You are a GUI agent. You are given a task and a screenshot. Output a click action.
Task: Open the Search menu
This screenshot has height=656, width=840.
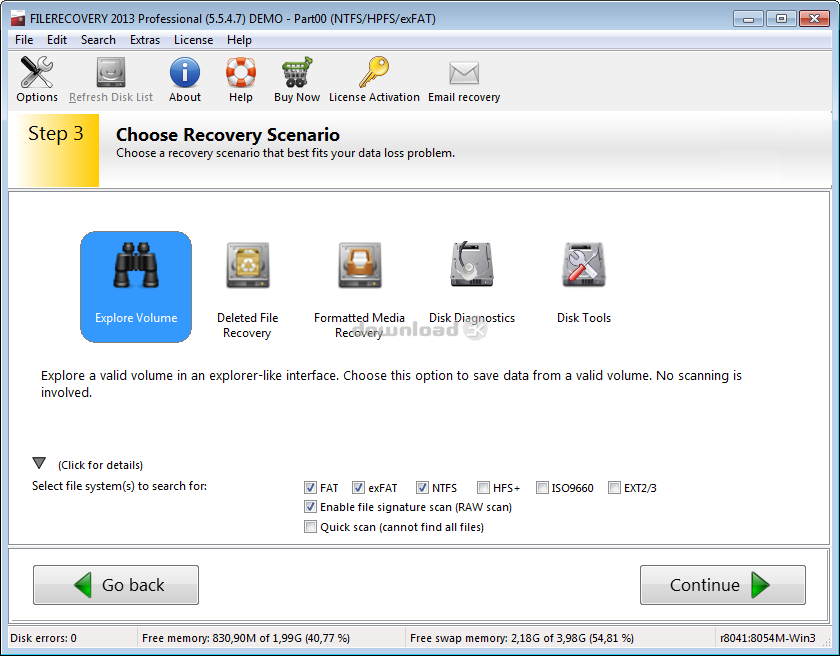pyautogui.click(x=98, y=40)
